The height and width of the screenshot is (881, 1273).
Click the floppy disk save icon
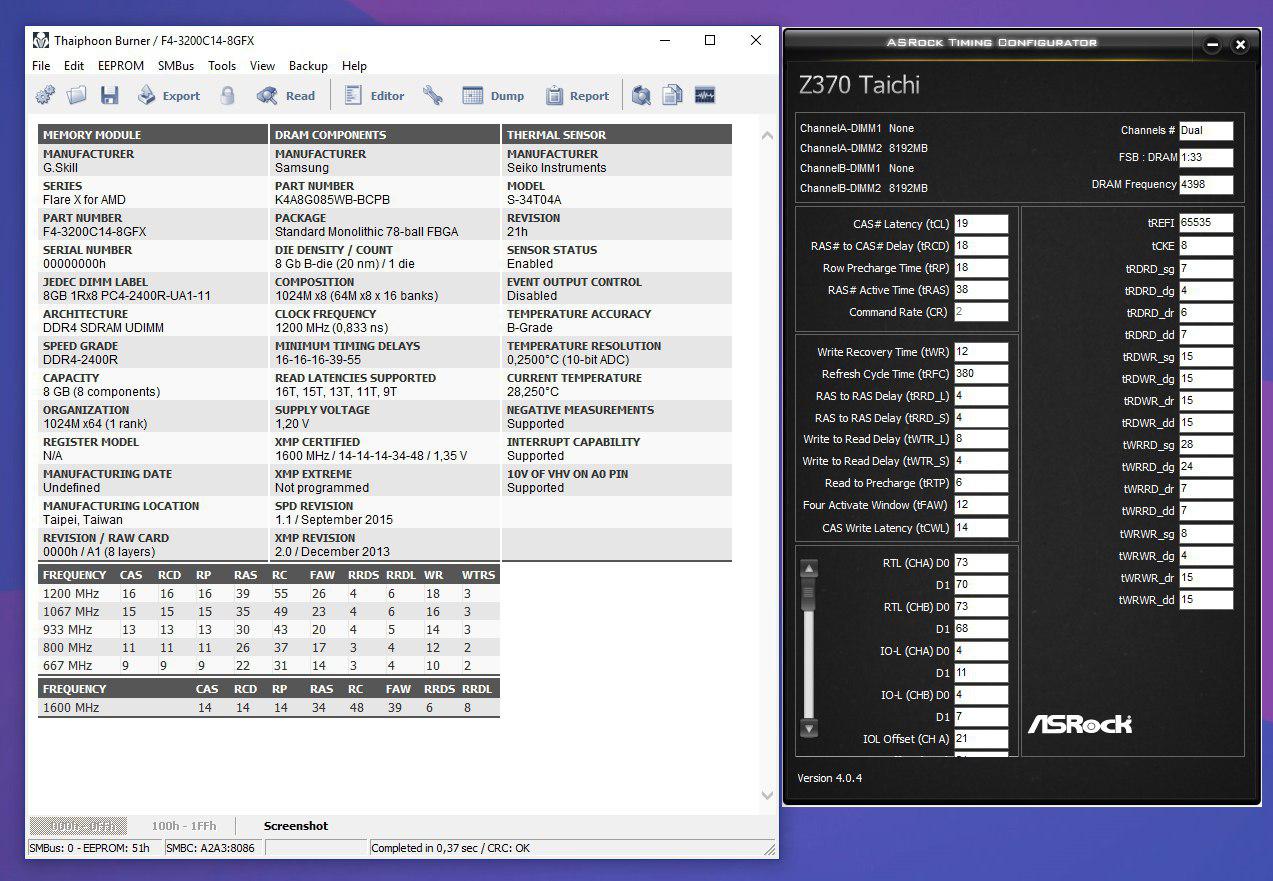coord(109,96)
